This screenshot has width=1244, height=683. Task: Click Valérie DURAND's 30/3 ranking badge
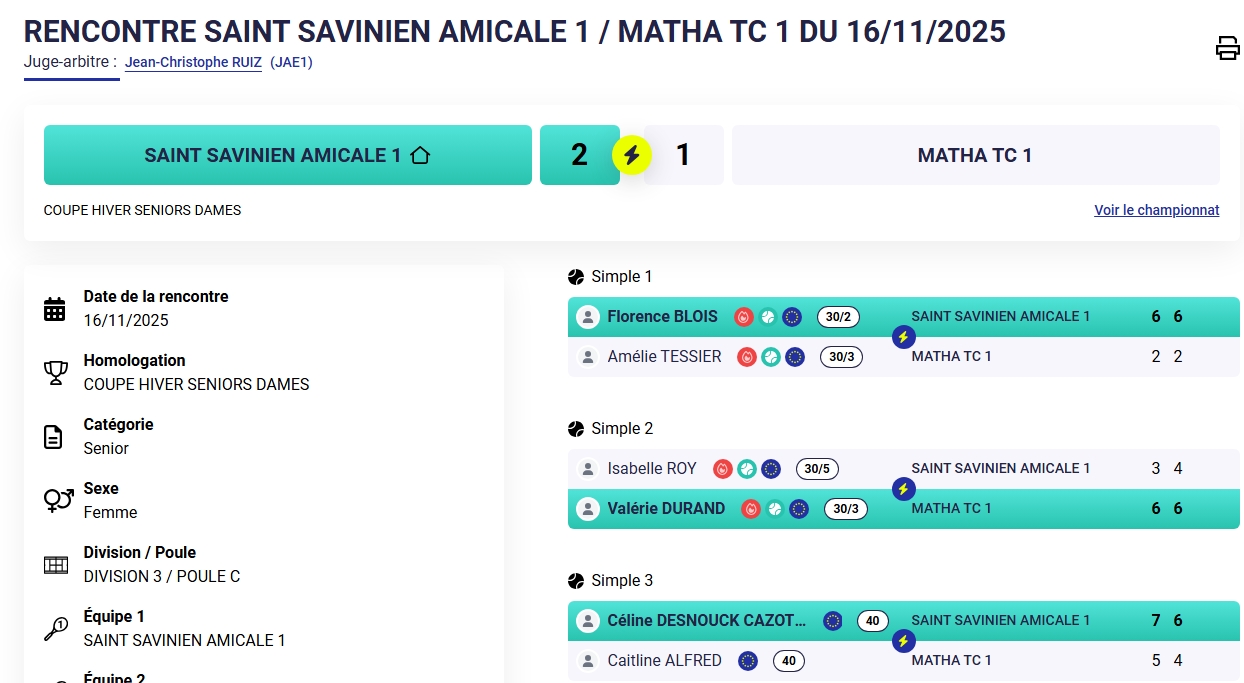point(846,509)
